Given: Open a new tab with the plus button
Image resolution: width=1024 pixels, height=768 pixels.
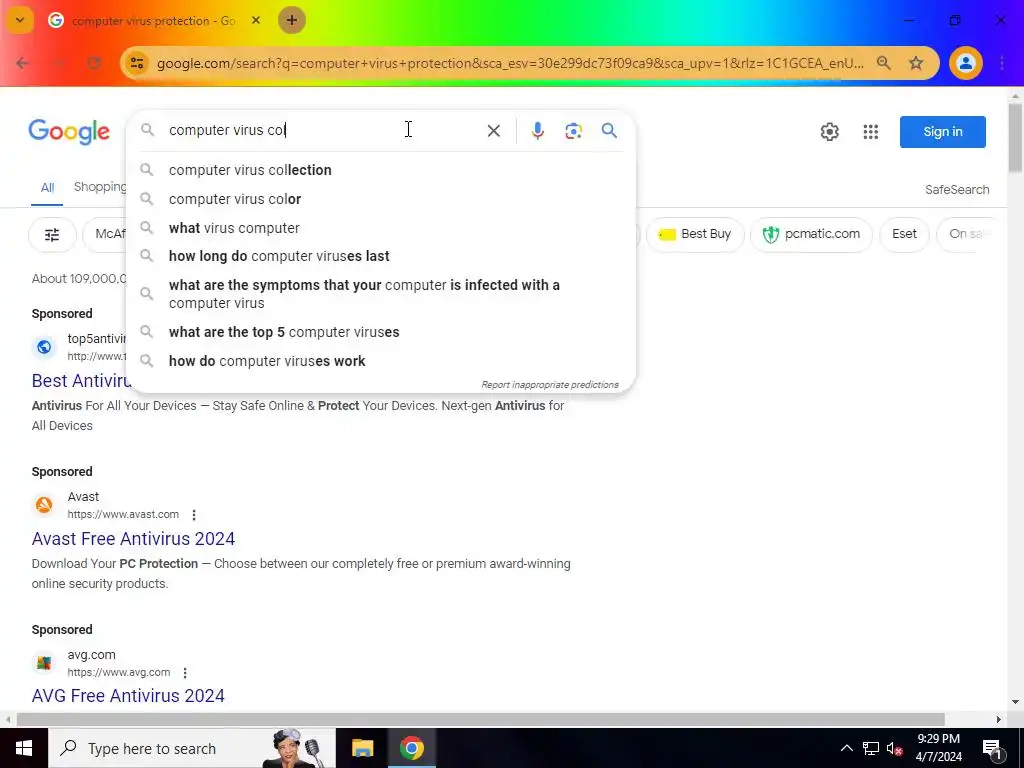Looking at the screenshot, I should pyautogui.click(x=292, y=20).
